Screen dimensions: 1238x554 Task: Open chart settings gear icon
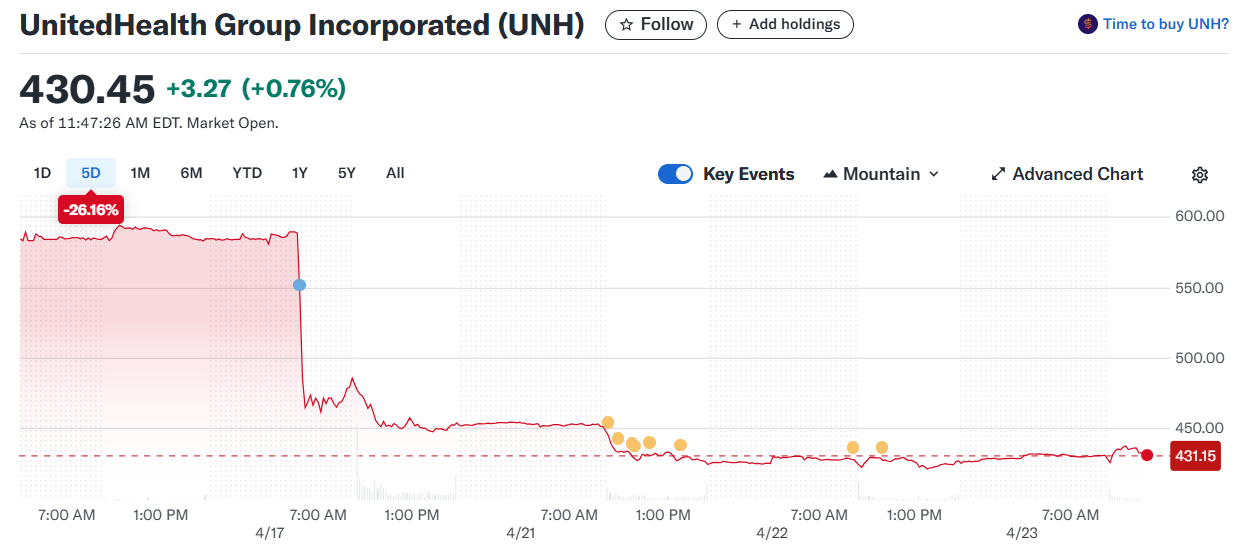1200,175
